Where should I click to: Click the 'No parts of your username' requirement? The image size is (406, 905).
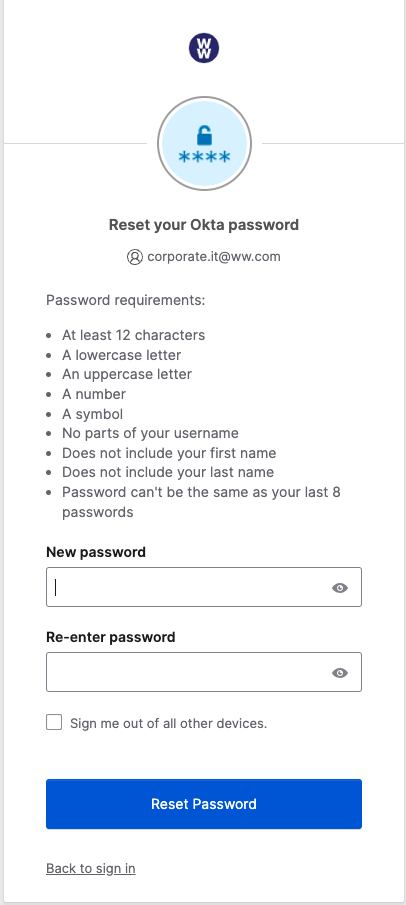tap(150, 433)
